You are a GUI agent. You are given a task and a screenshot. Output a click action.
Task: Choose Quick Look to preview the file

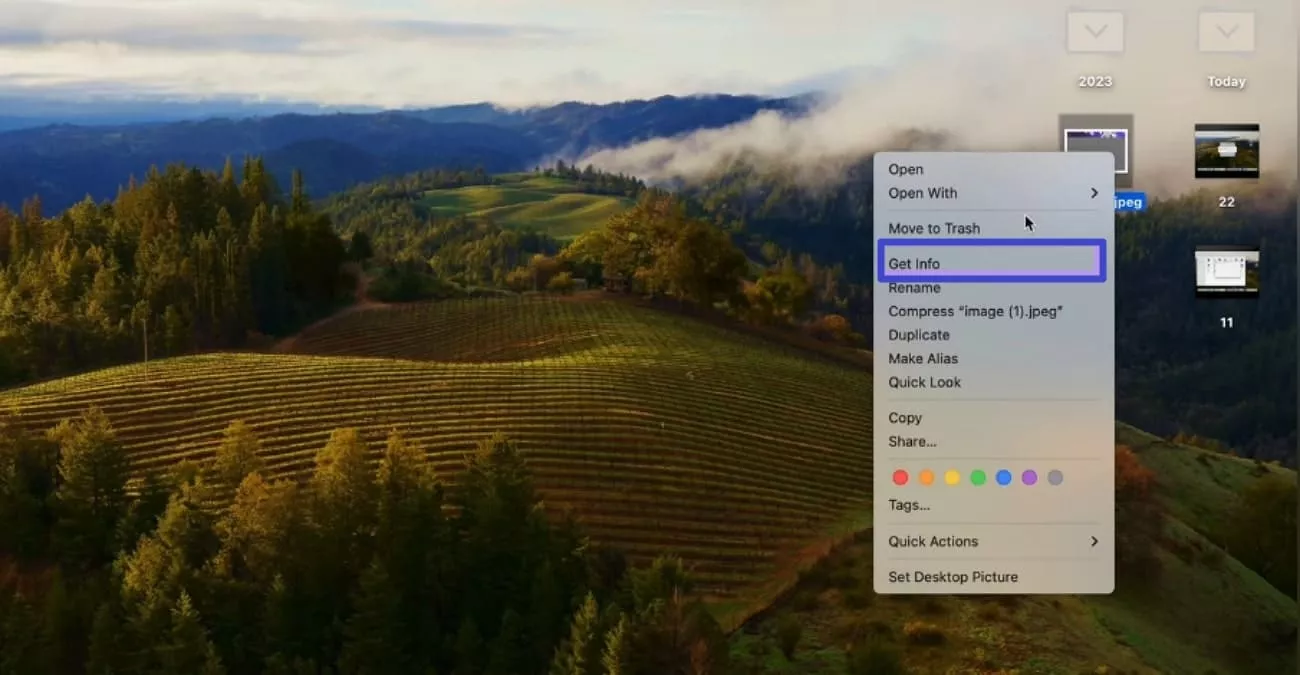coord(924,382)
